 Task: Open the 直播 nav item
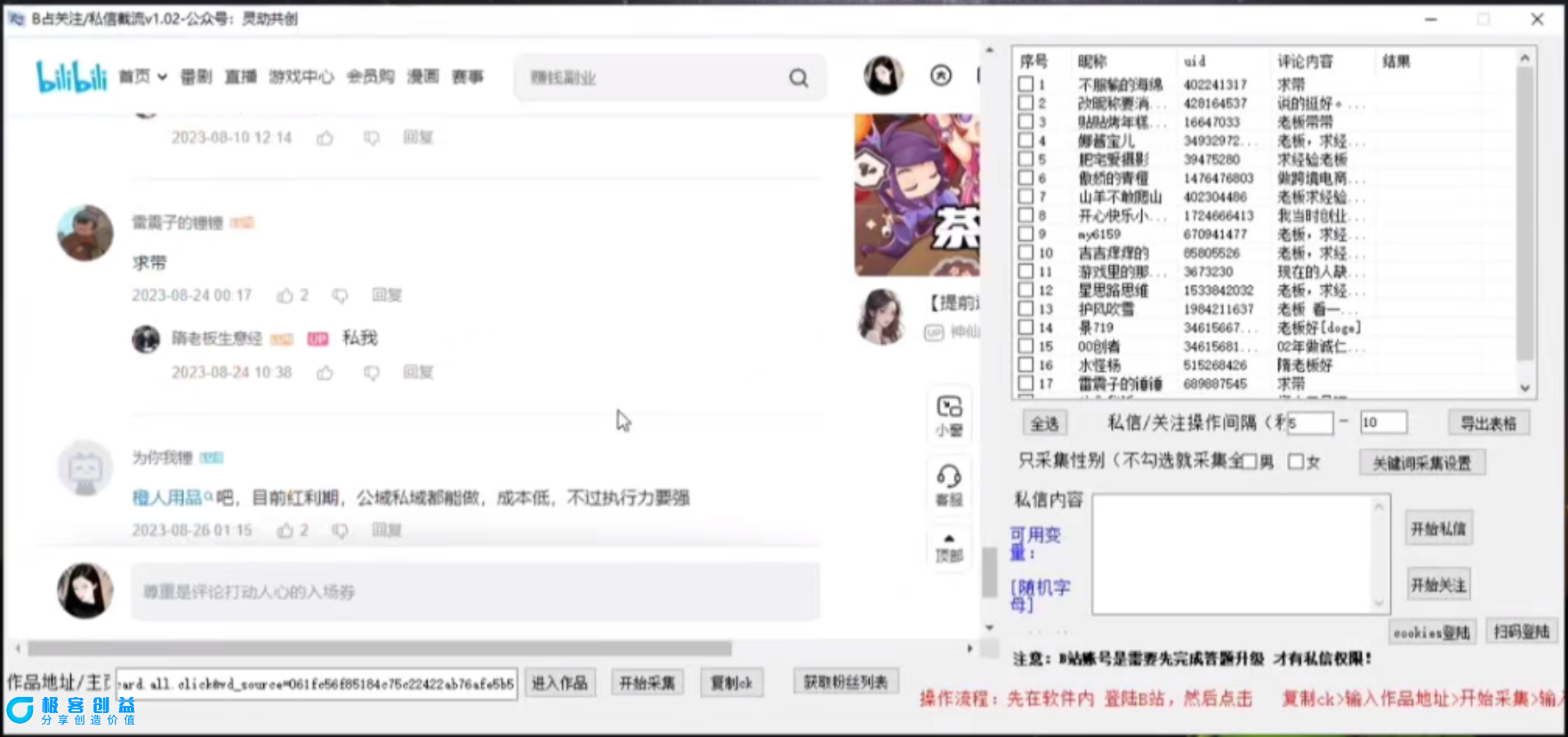[240, 77]
